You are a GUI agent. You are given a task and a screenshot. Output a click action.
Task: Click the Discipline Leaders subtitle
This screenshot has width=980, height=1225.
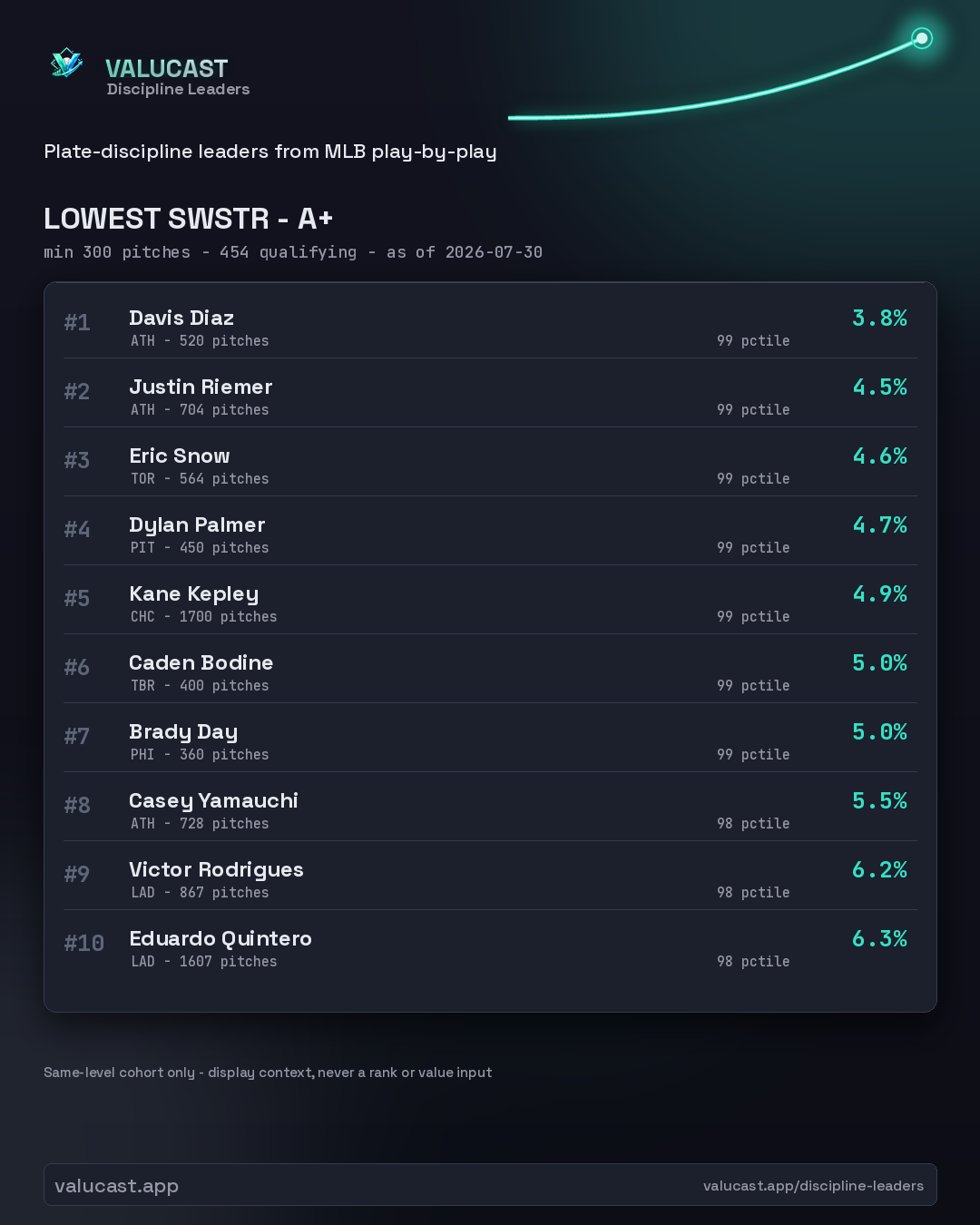[178, 89]
